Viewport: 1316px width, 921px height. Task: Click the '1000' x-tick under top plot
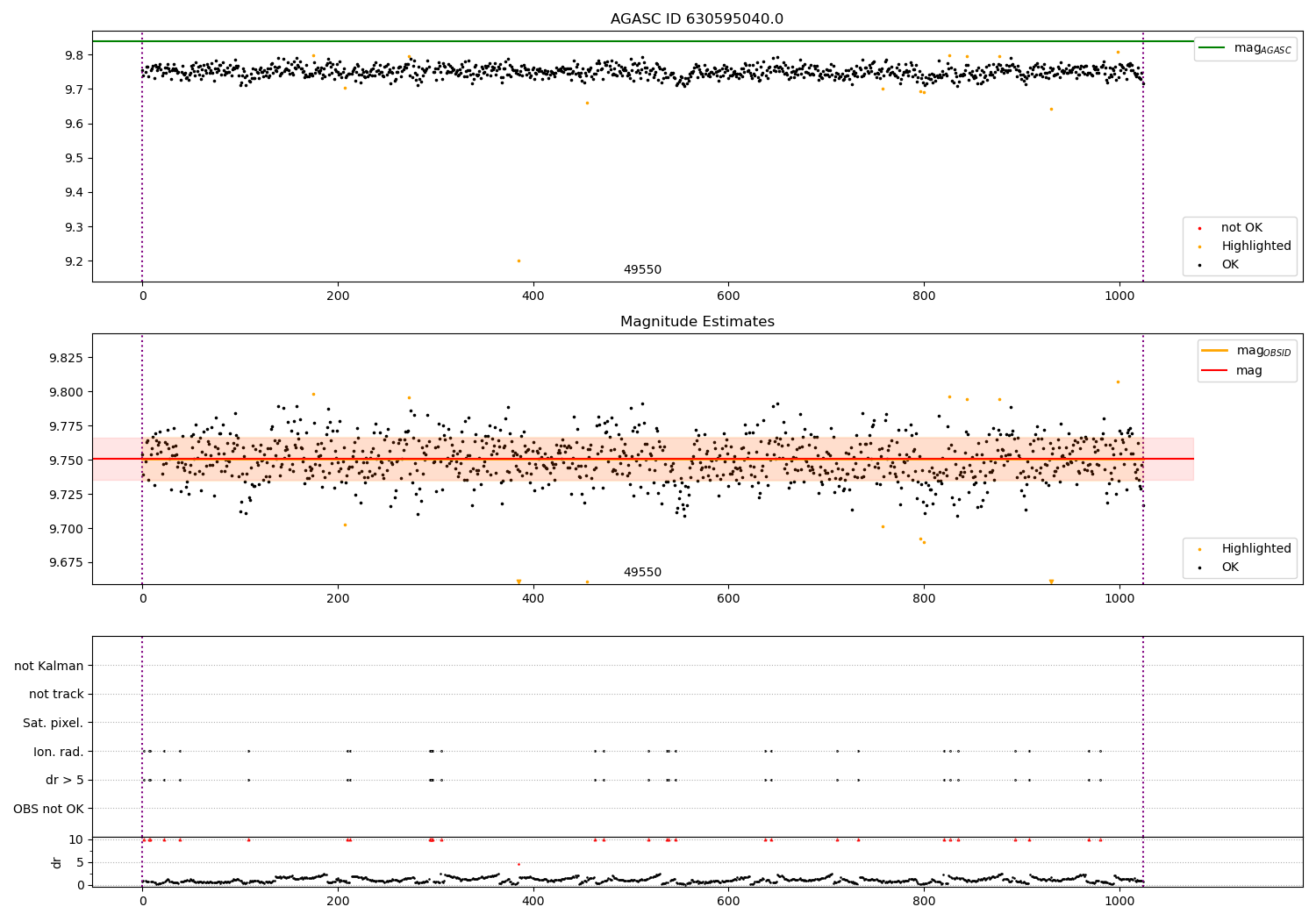pos(1119,296)
